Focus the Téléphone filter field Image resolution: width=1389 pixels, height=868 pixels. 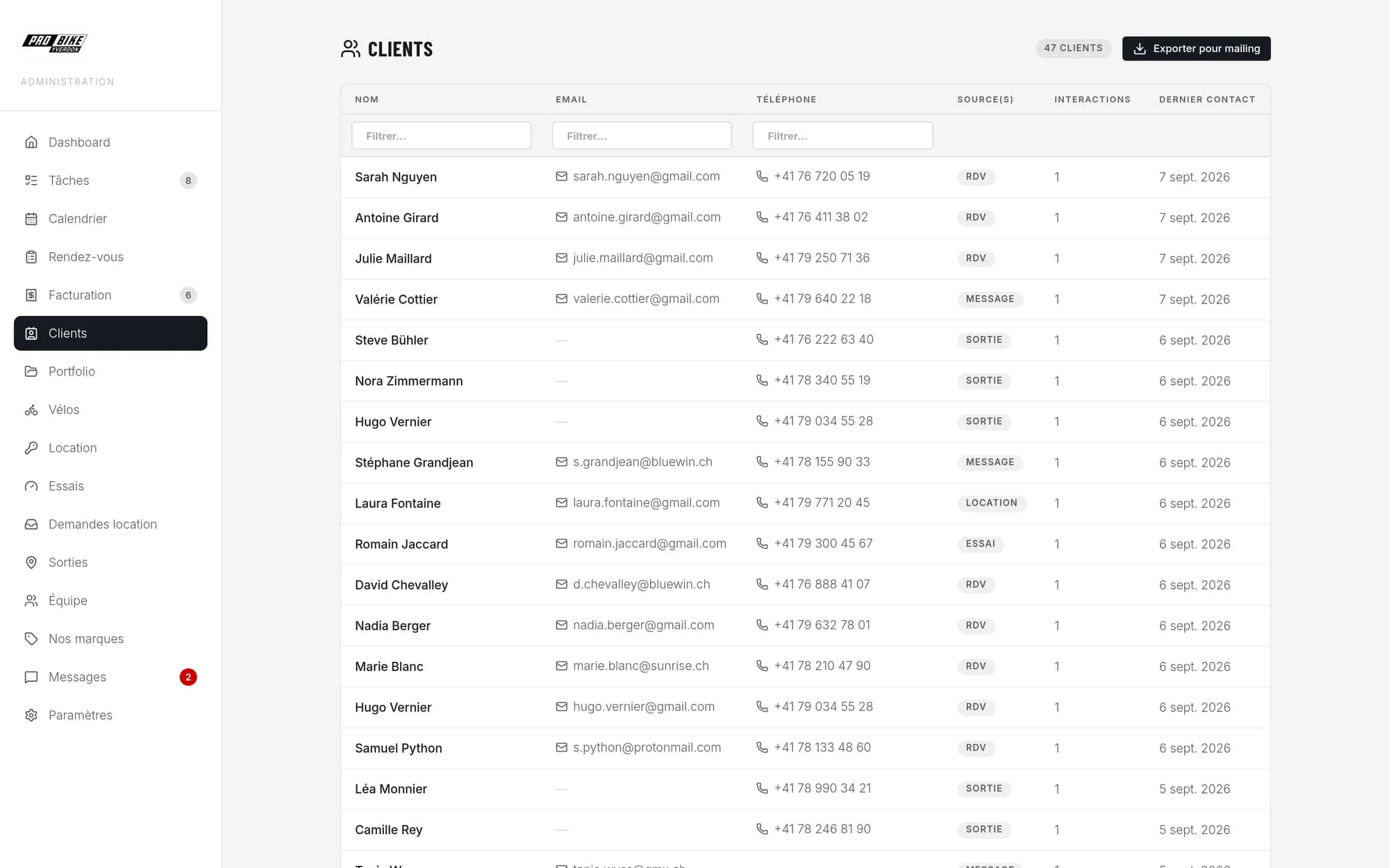(x=842, y=135)
